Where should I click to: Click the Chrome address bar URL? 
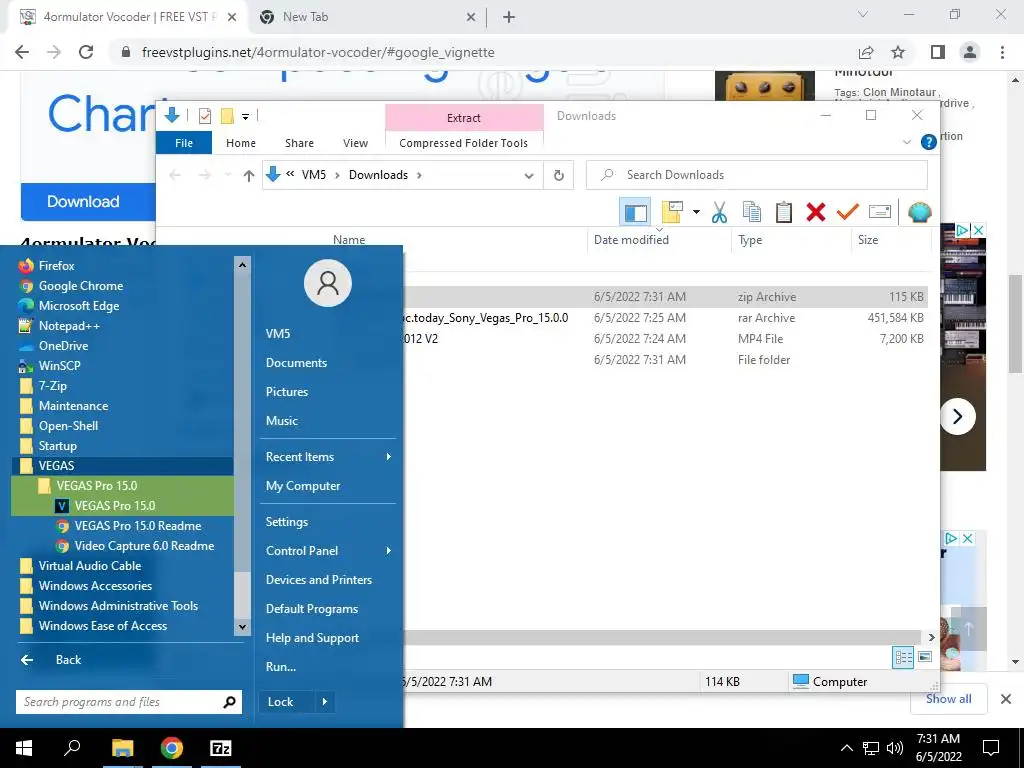click(x=318, y=52)
